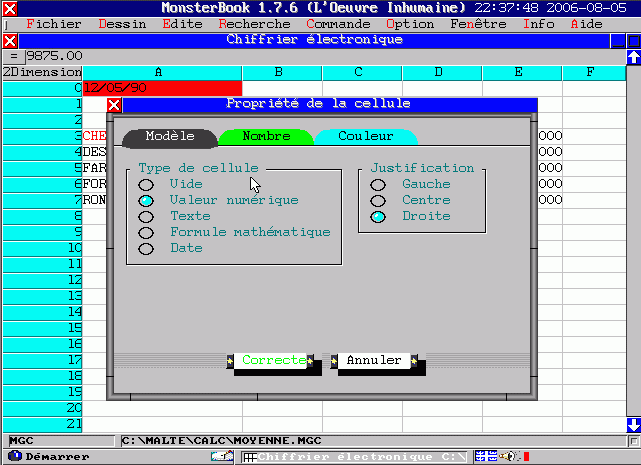Click the scroll down arrow of the spreadsheet
This screenshot has width=641, height=465.
(633, 425)
